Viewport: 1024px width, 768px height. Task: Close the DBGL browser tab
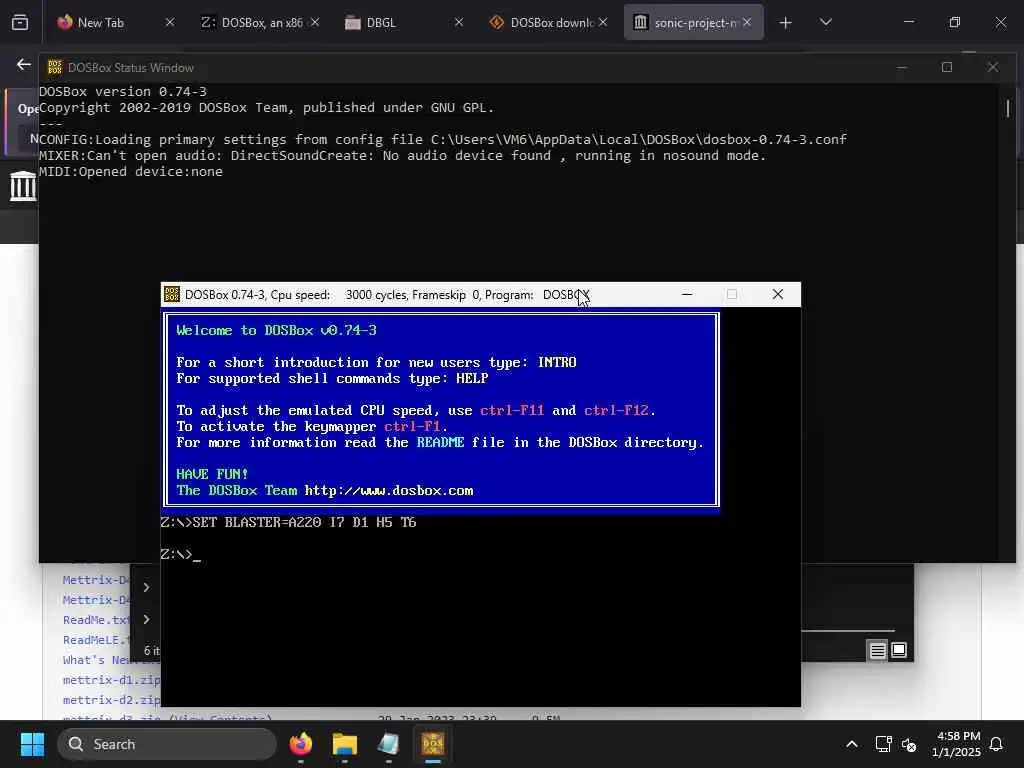pyautogui.click(x=459, y=22)
